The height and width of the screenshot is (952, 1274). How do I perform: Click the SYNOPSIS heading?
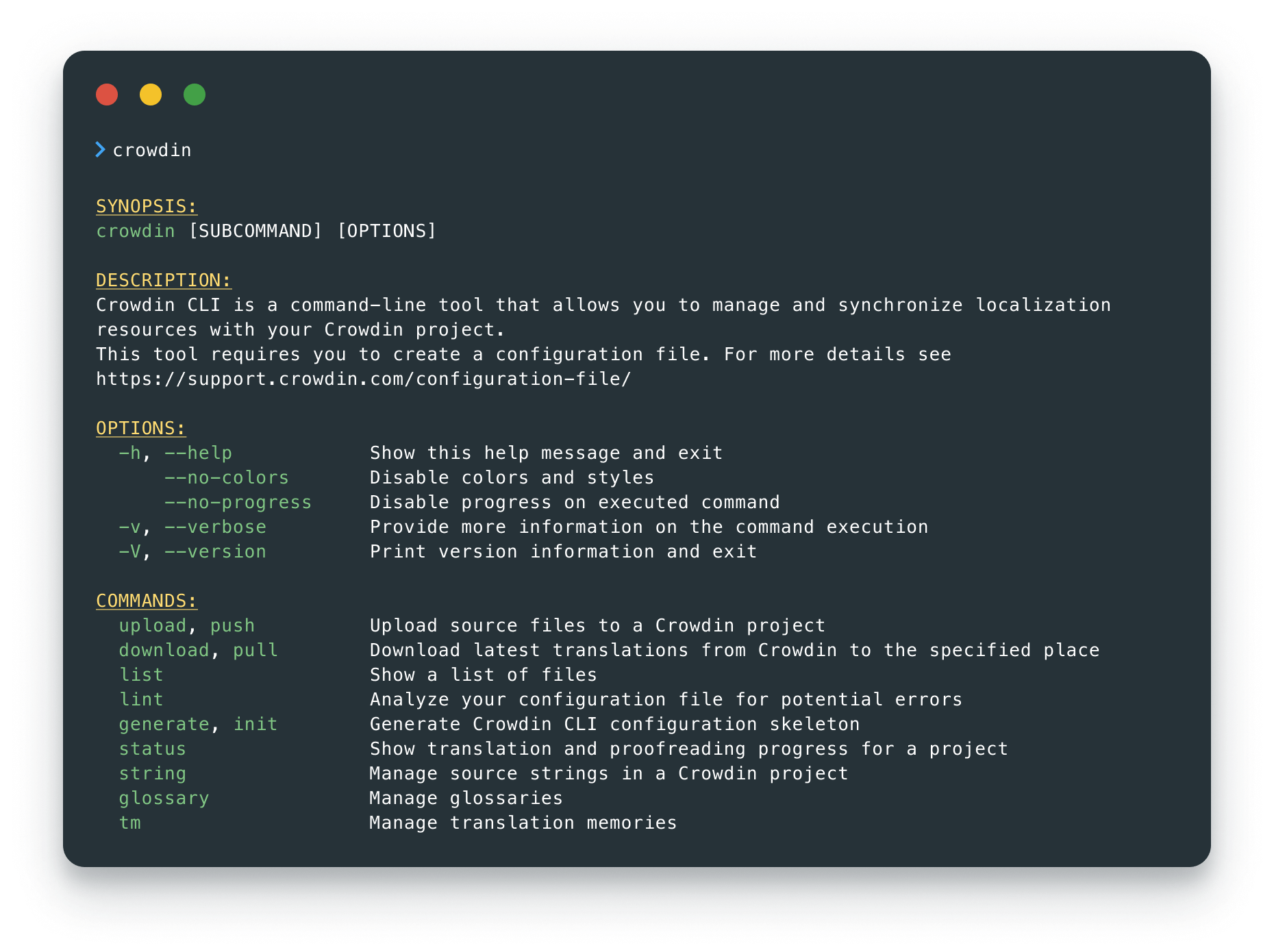[147, 207]
